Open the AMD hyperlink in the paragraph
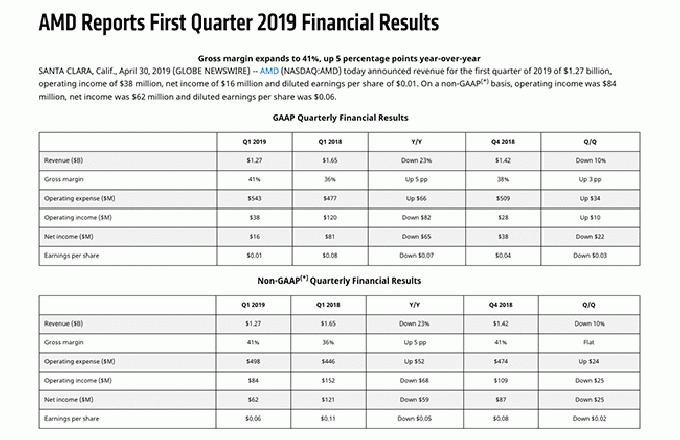 (270, 70)
